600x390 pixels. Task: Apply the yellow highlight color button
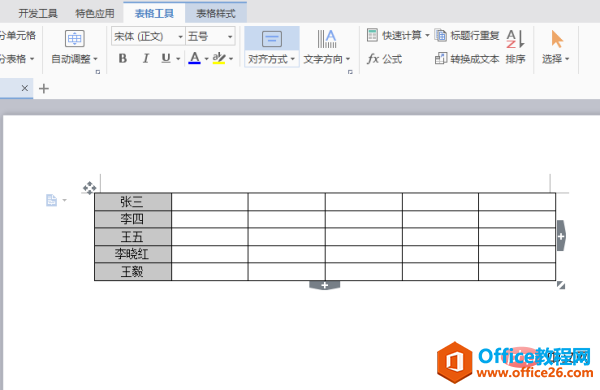(x=219, y=58)
